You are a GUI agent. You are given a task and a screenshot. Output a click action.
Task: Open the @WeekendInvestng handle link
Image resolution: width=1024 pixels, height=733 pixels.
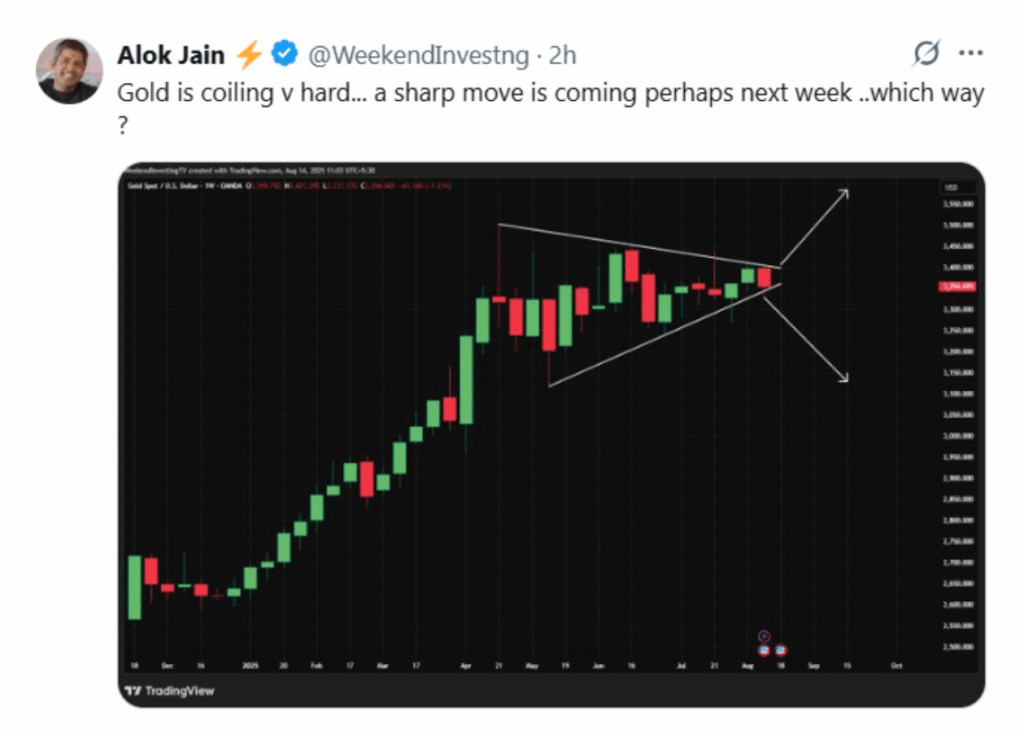[x=418, y=56]
